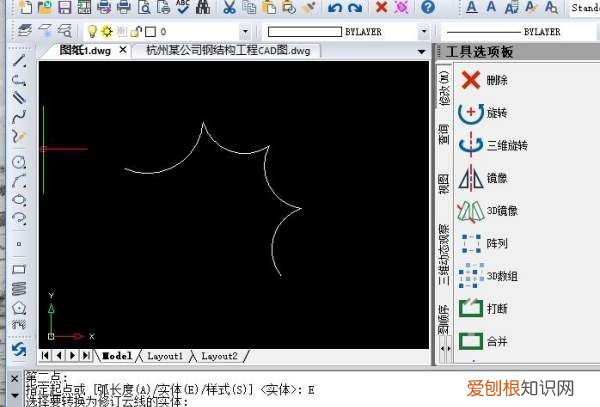
Task: Open help via question mark icon
Action: [x=428, y=7]
